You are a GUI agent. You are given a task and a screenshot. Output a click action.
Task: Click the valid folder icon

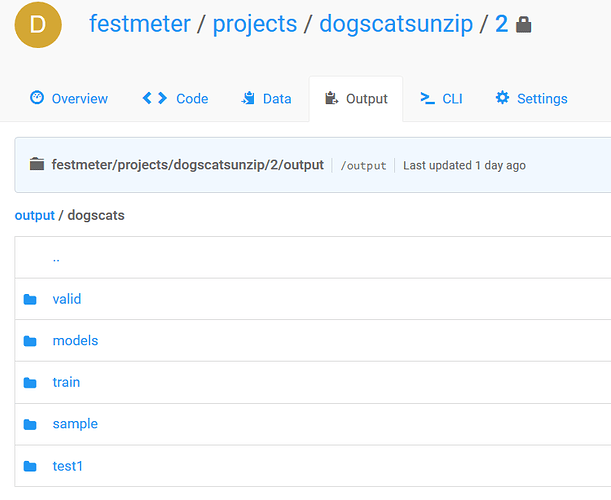point(30,299)
